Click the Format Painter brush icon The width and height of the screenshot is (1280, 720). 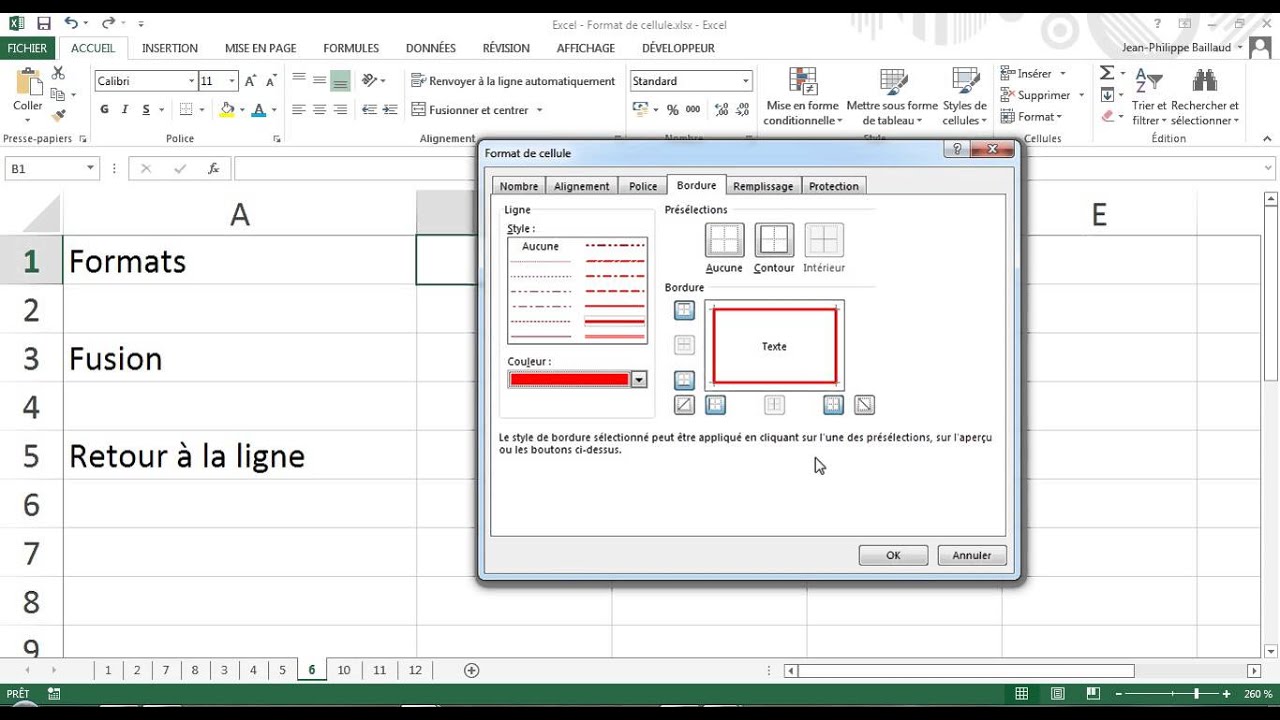pyautogui.click(x=57, y=116)
